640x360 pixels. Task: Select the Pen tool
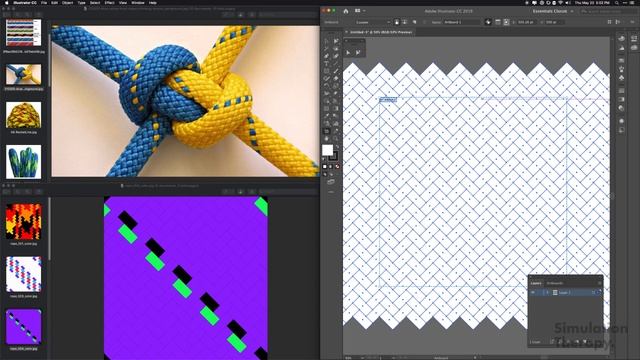click(327, 56)
